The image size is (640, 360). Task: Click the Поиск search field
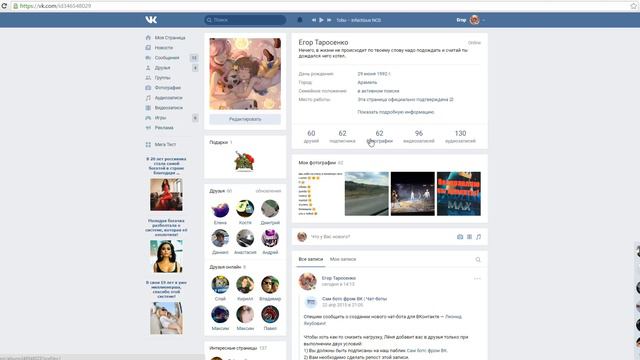click(x=245, y=20)
